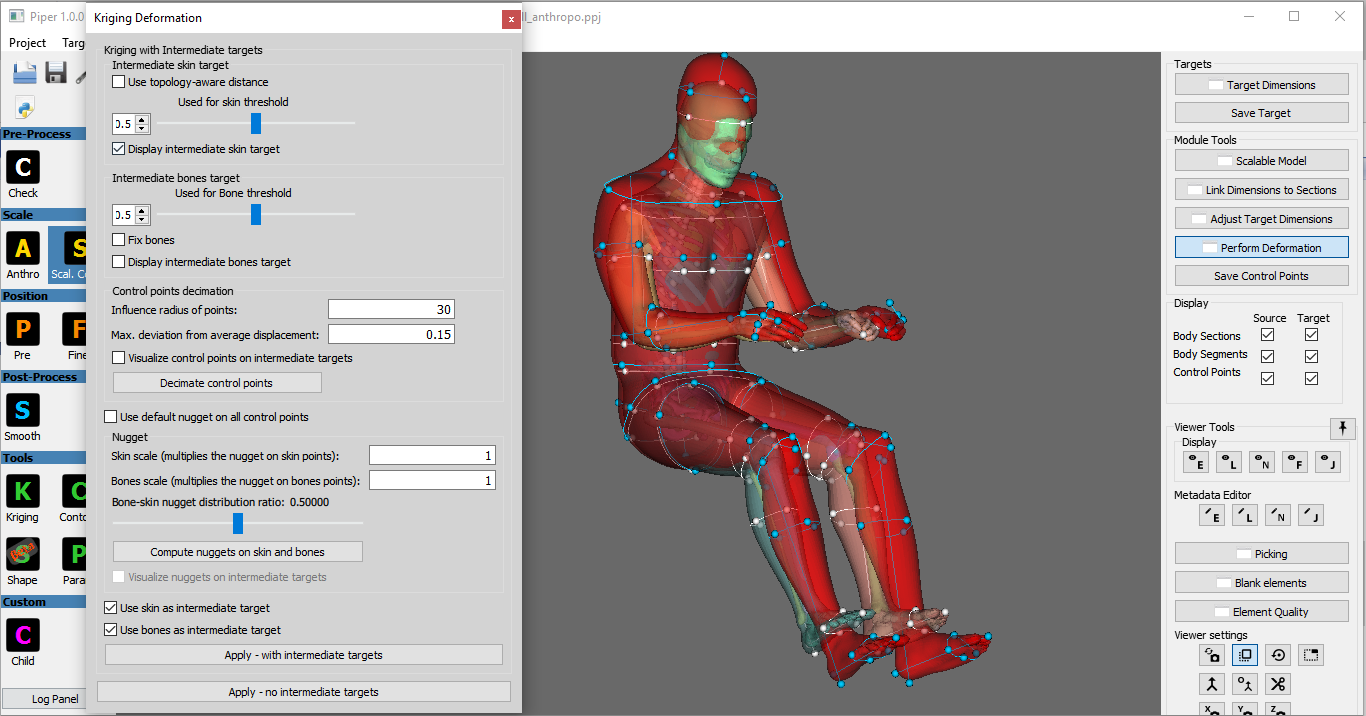Viewport: 1366px width, 716px height.
Task: Open the Child custom module
Action: coord(23,635)
